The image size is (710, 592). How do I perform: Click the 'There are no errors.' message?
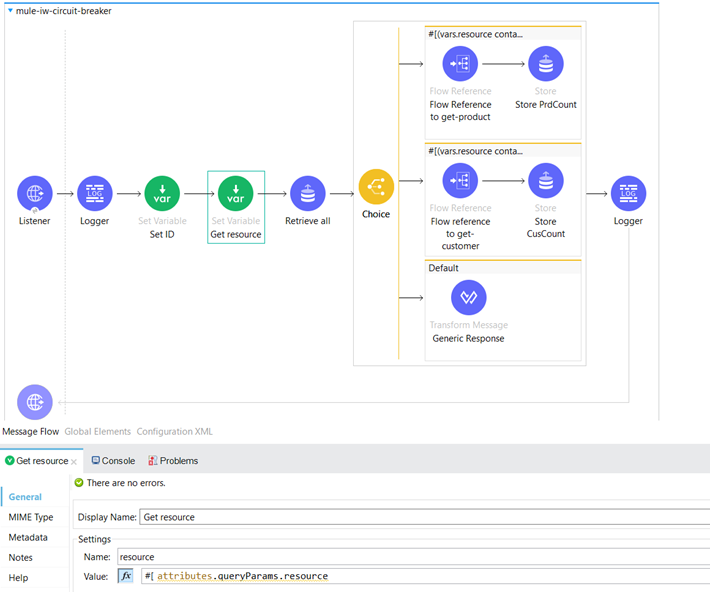pos(126,483)
